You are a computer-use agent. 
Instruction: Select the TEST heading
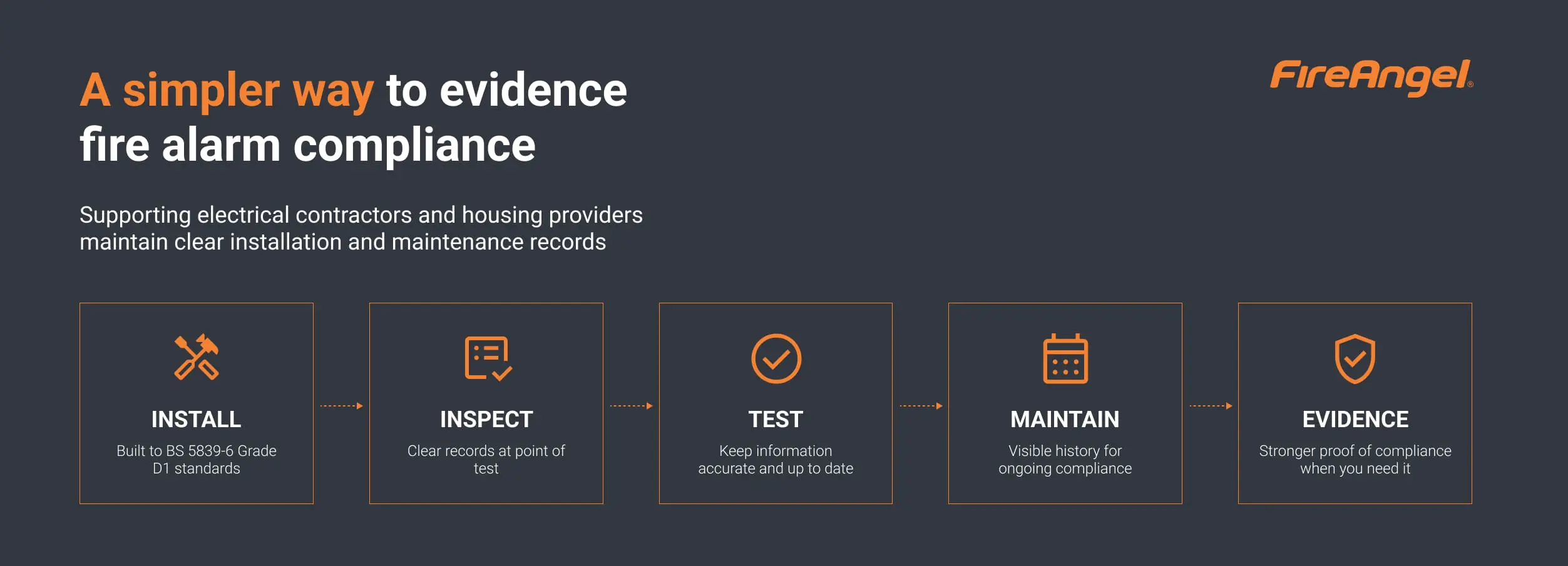[776, 419]
